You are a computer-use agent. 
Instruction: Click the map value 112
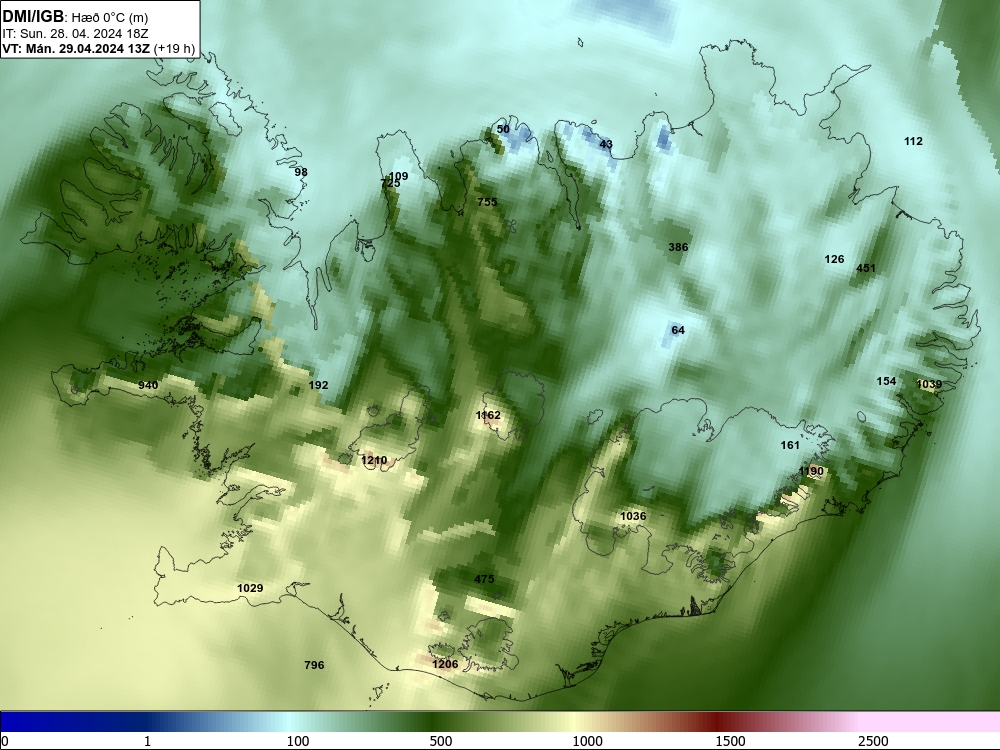point(913,142)
